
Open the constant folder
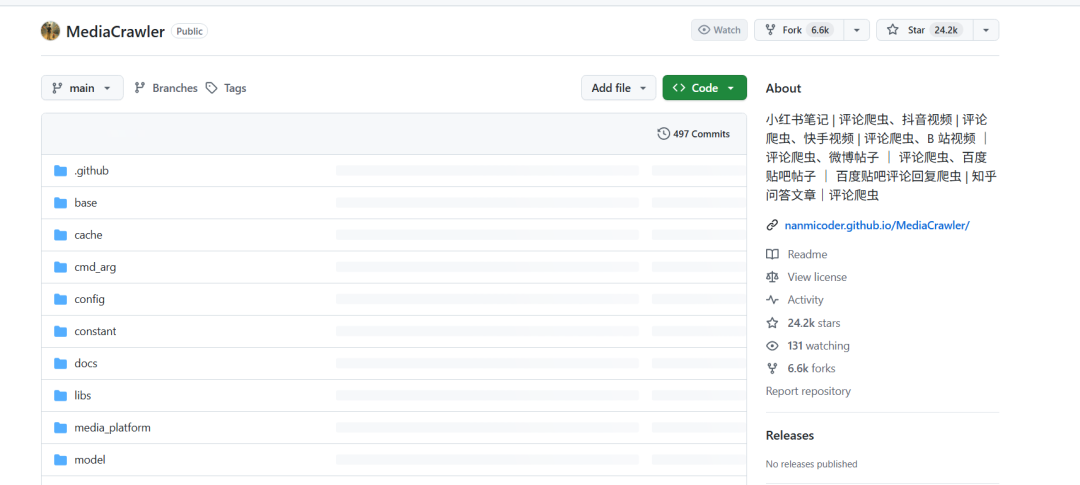coord(96,331)
